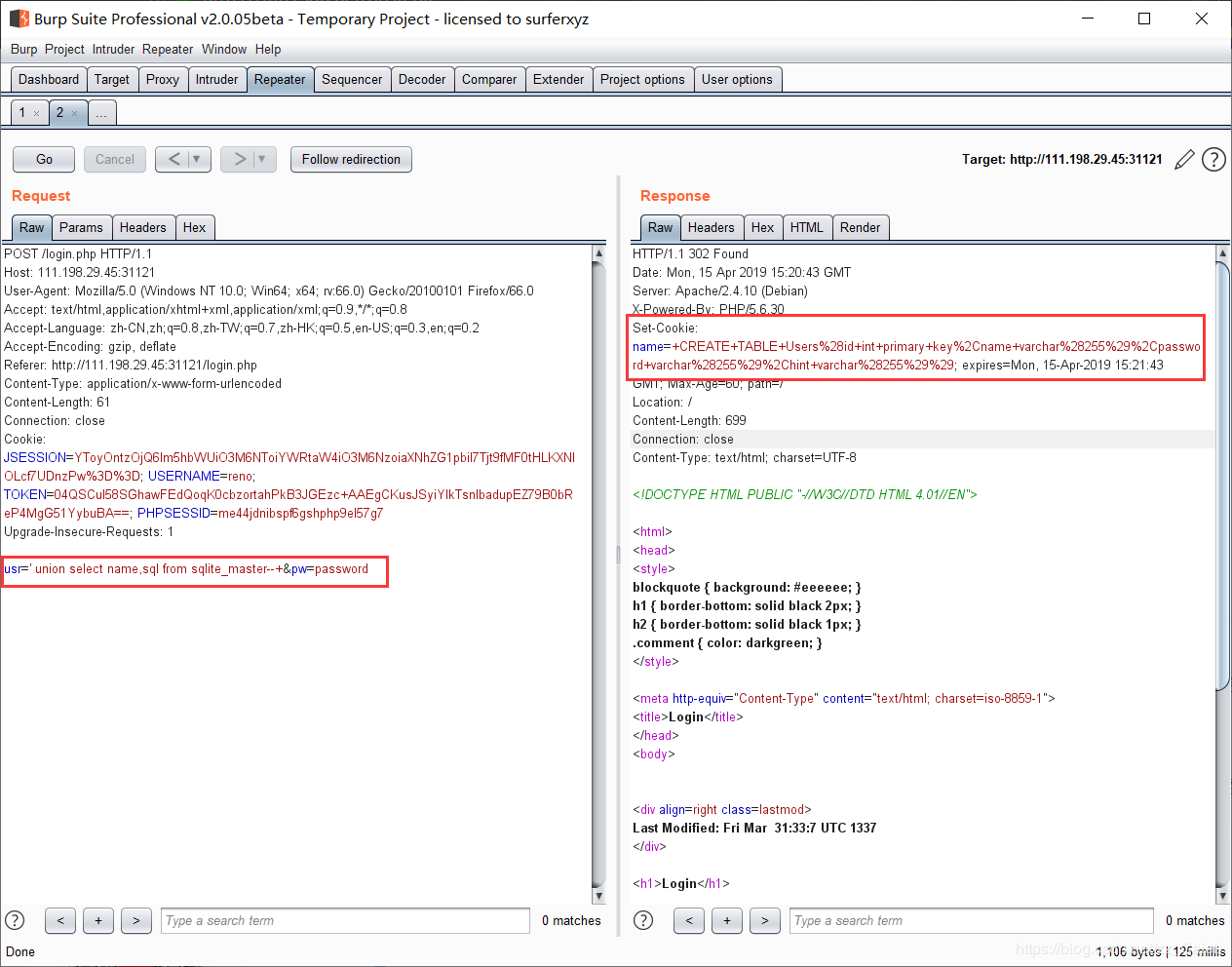Click the Burp Suite logo icon
This screenshot has width=1232, height=967.
(x=19, y=19)
